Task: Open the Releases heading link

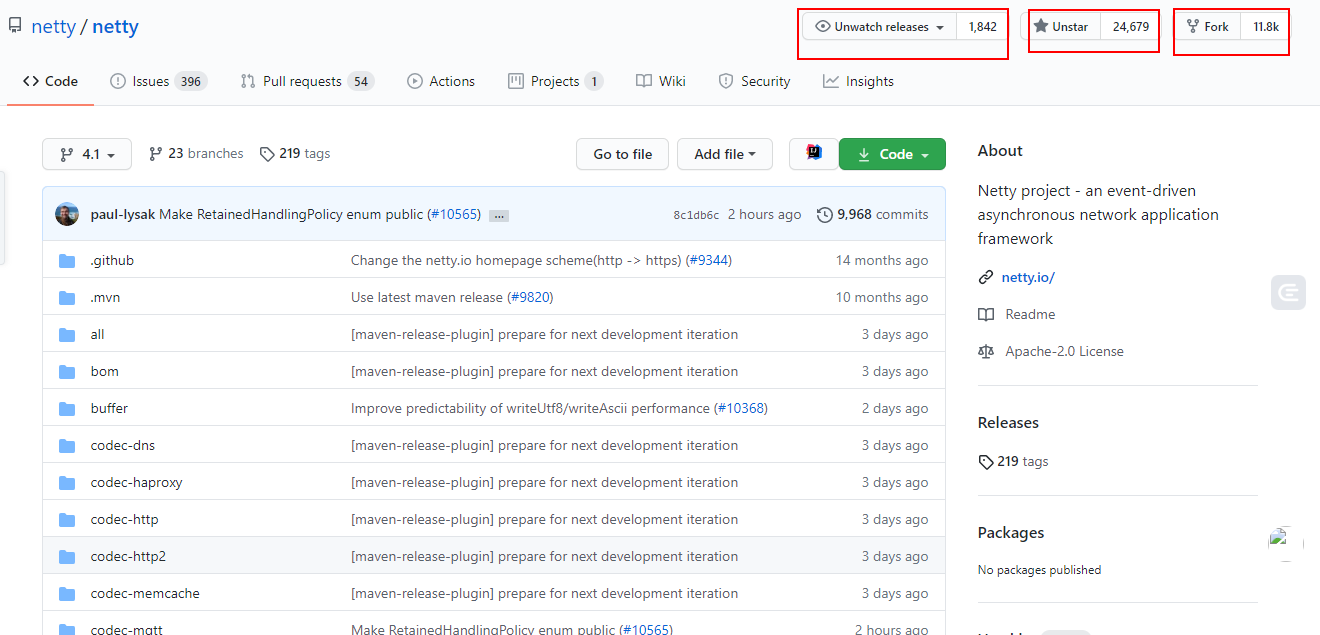Action: [1008, 422]
